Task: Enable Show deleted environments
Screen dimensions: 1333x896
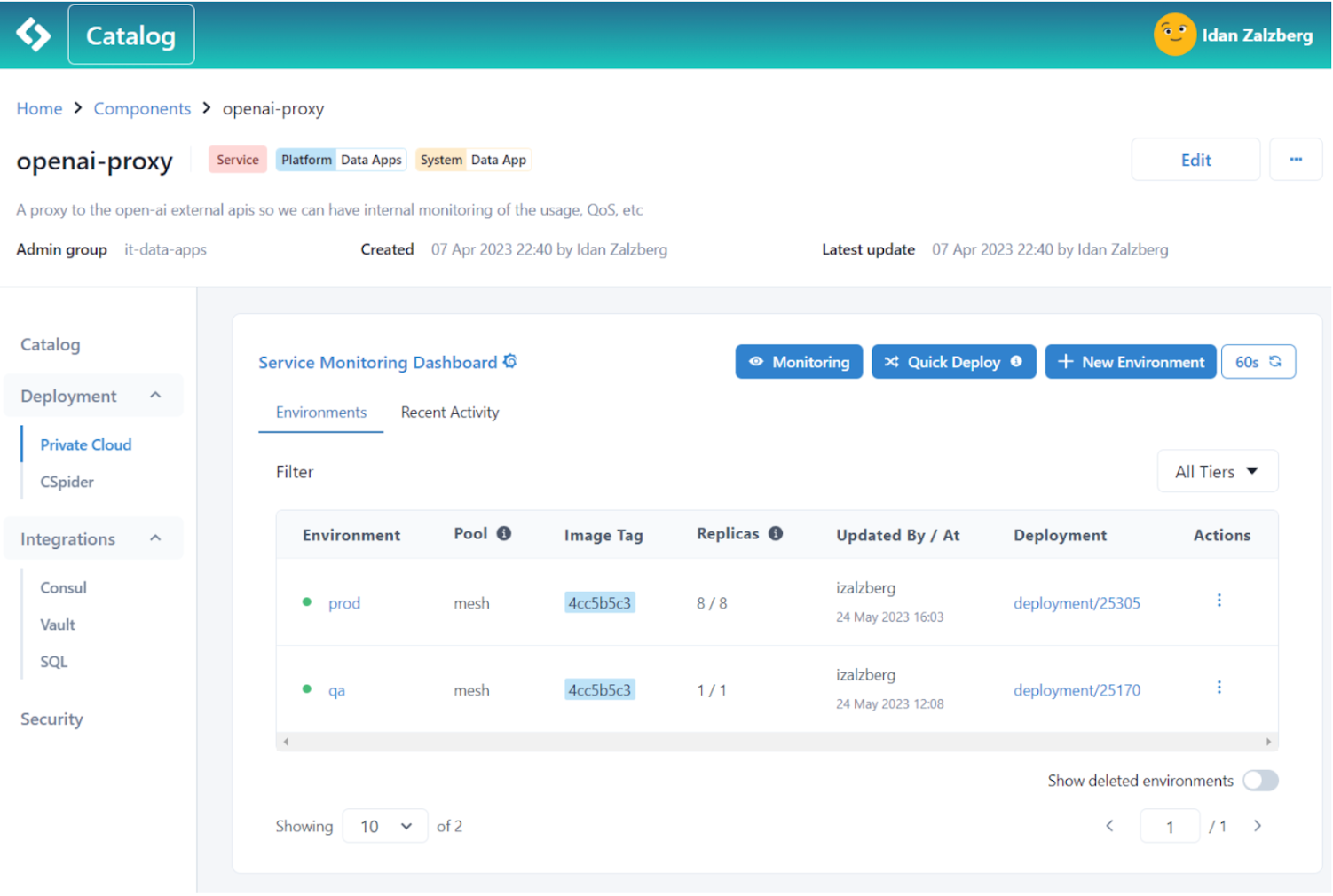Action: tap(1260, 781)
